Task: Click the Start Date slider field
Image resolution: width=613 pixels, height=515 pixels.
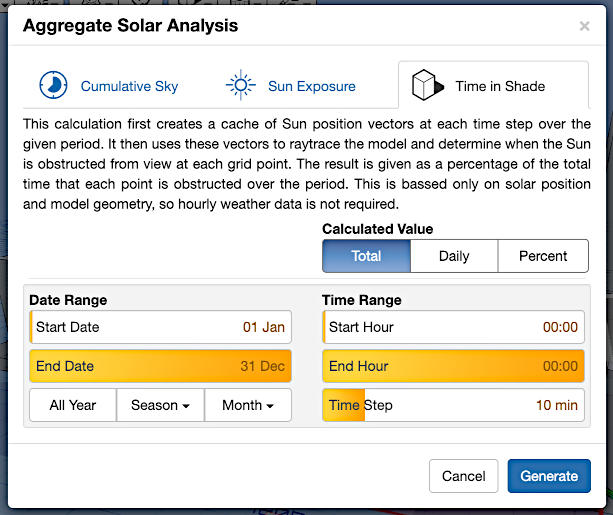Action: coord(160,327)
